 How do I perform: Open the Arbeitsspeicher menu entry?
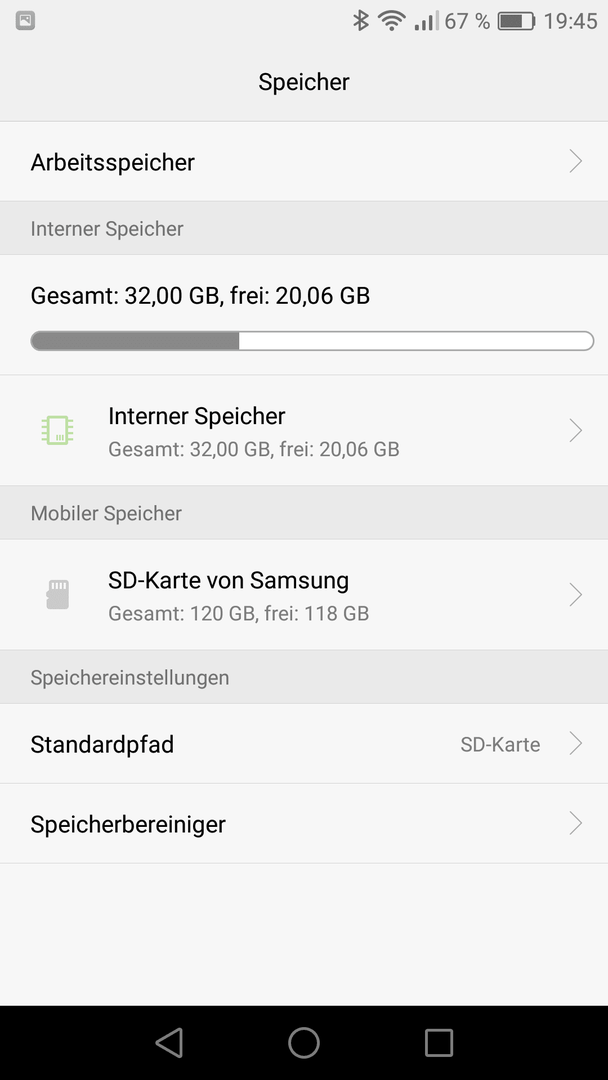click(x=304, y=161)
